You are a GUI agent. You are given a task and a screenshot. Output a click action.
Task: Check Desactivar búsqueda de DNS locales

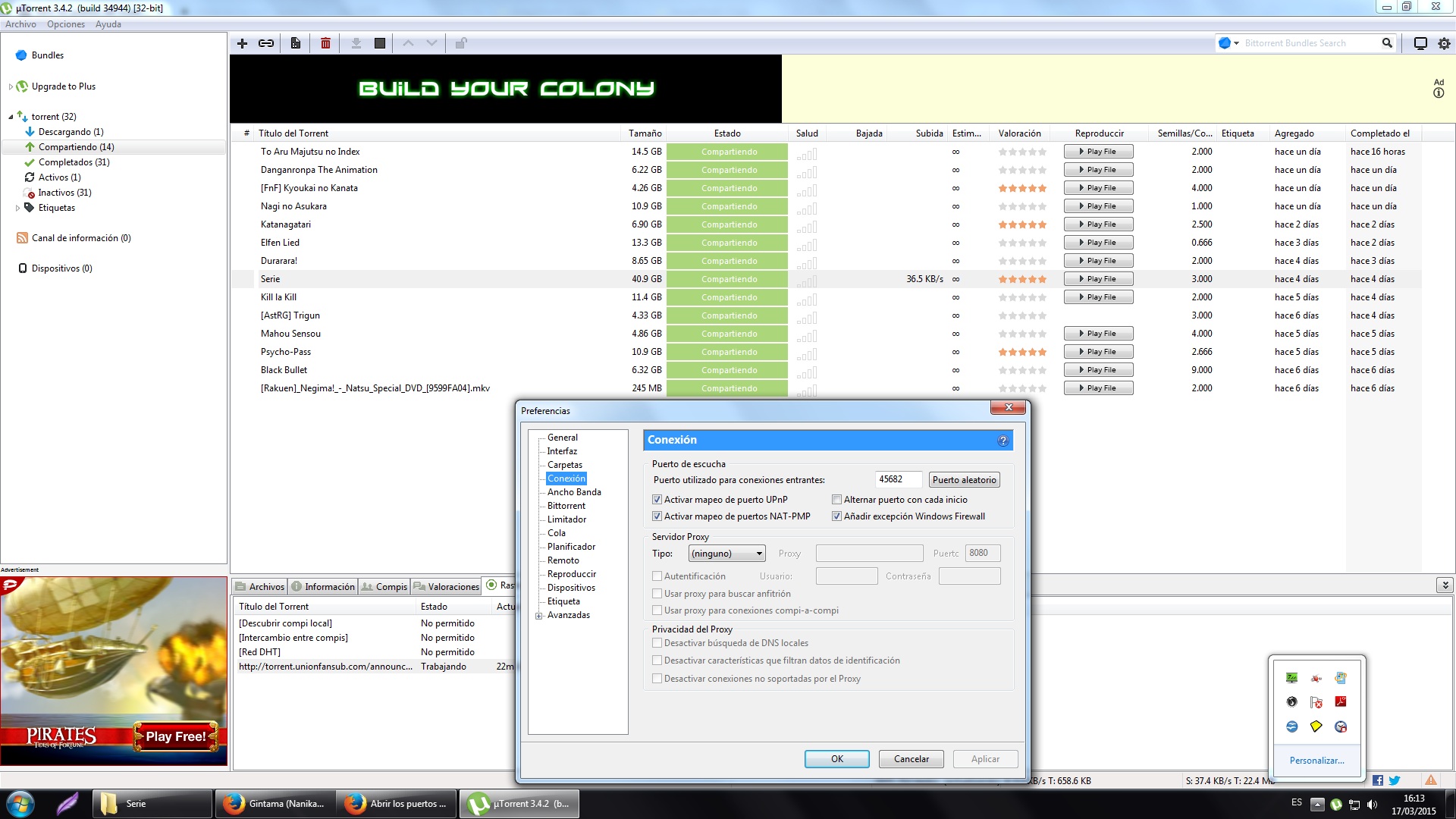[657, 643]
